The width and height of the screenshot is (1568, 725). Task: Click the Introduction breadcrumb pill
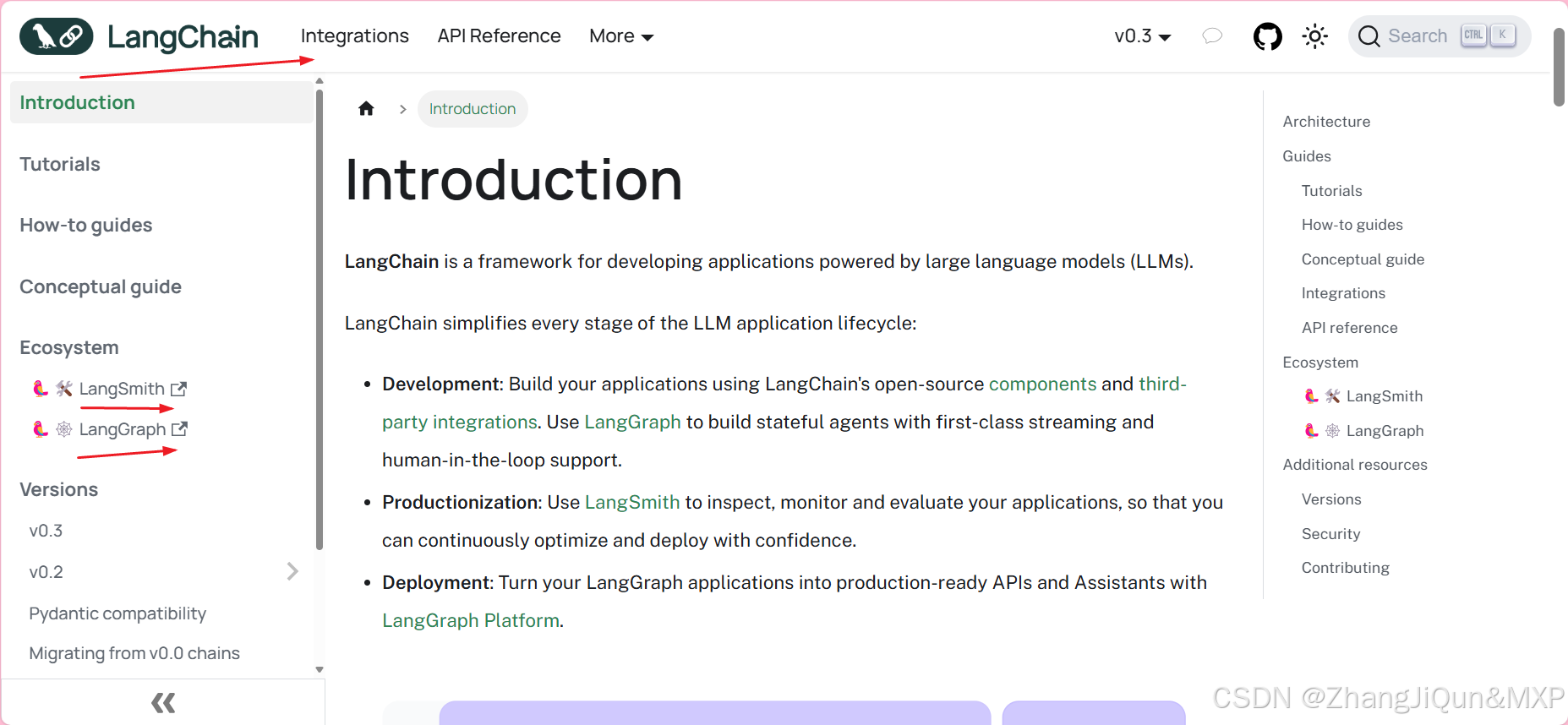(473, 109)
